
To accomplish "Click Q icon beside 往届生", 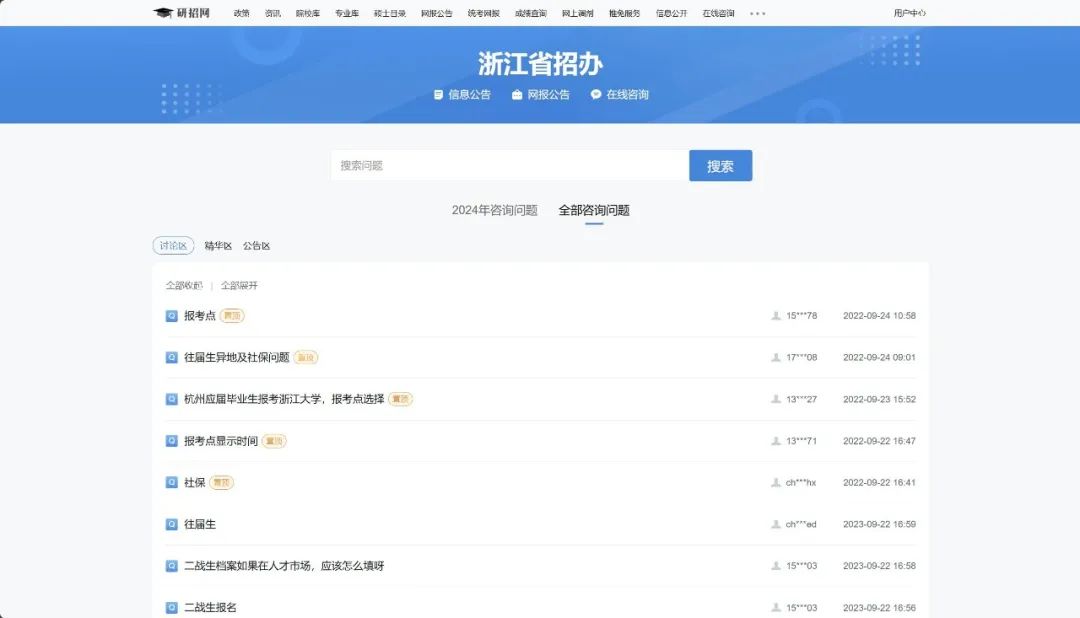I will click(x=172, y=524).
